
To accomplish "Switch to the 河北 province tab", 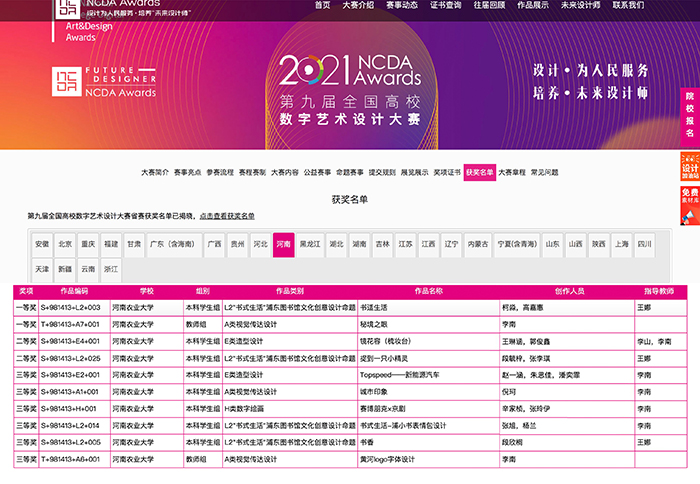I will 261,244.
